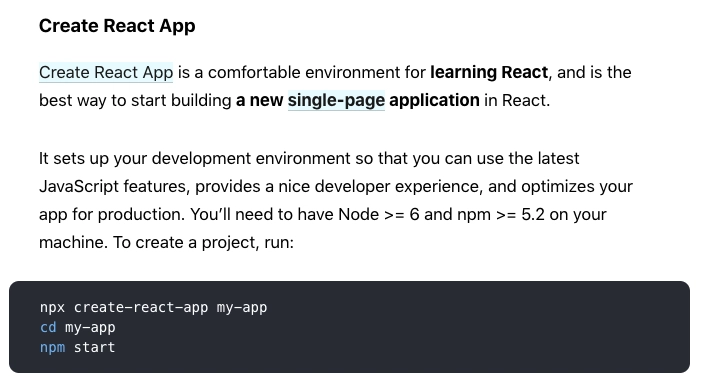Screen dimensions: 701x390
Task: Follow the single-page glossary link
Action: tap(336, 100)
